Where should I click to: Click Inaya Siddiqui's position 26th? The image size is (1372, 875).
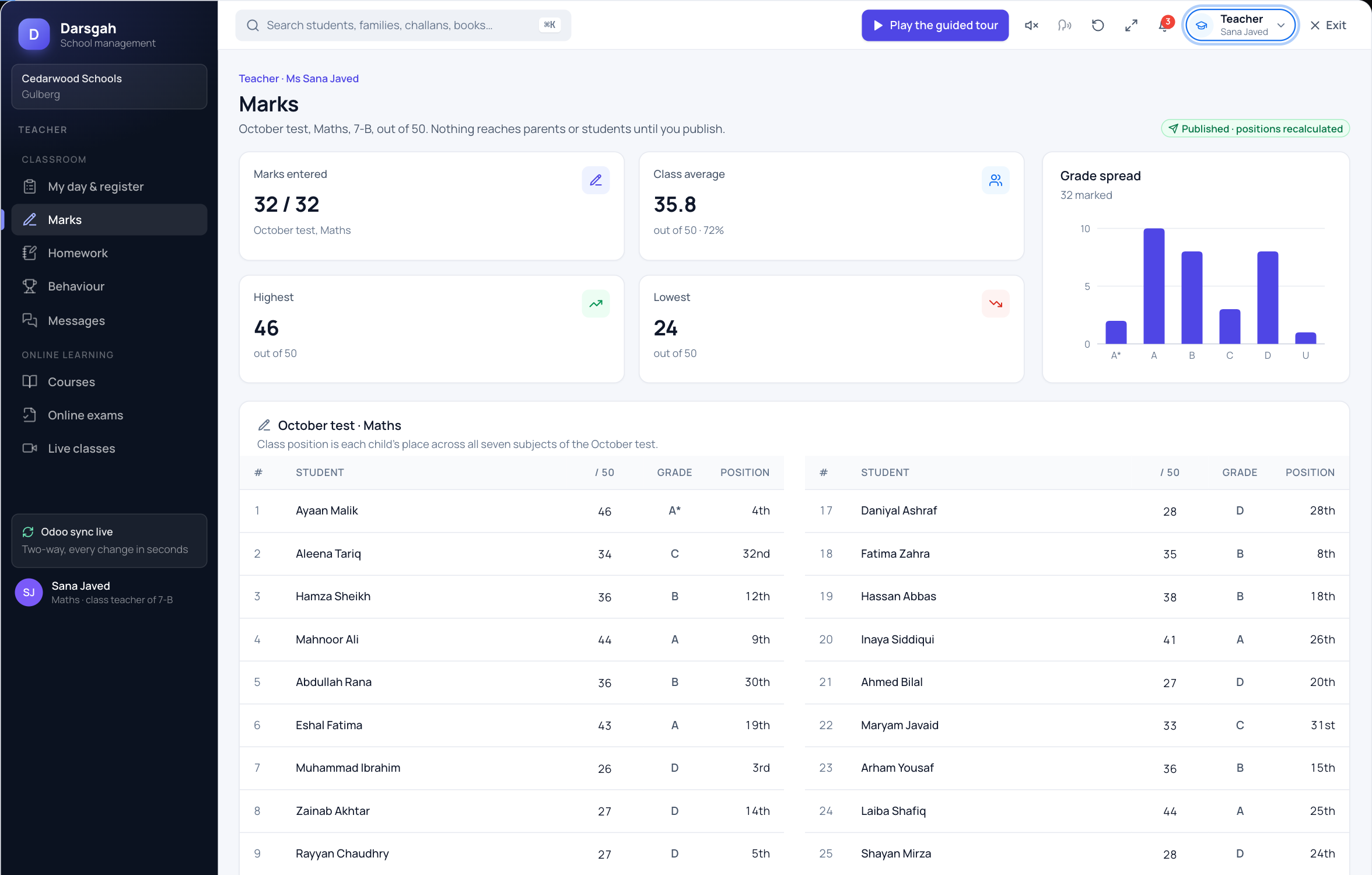(x=1322, y=640)
